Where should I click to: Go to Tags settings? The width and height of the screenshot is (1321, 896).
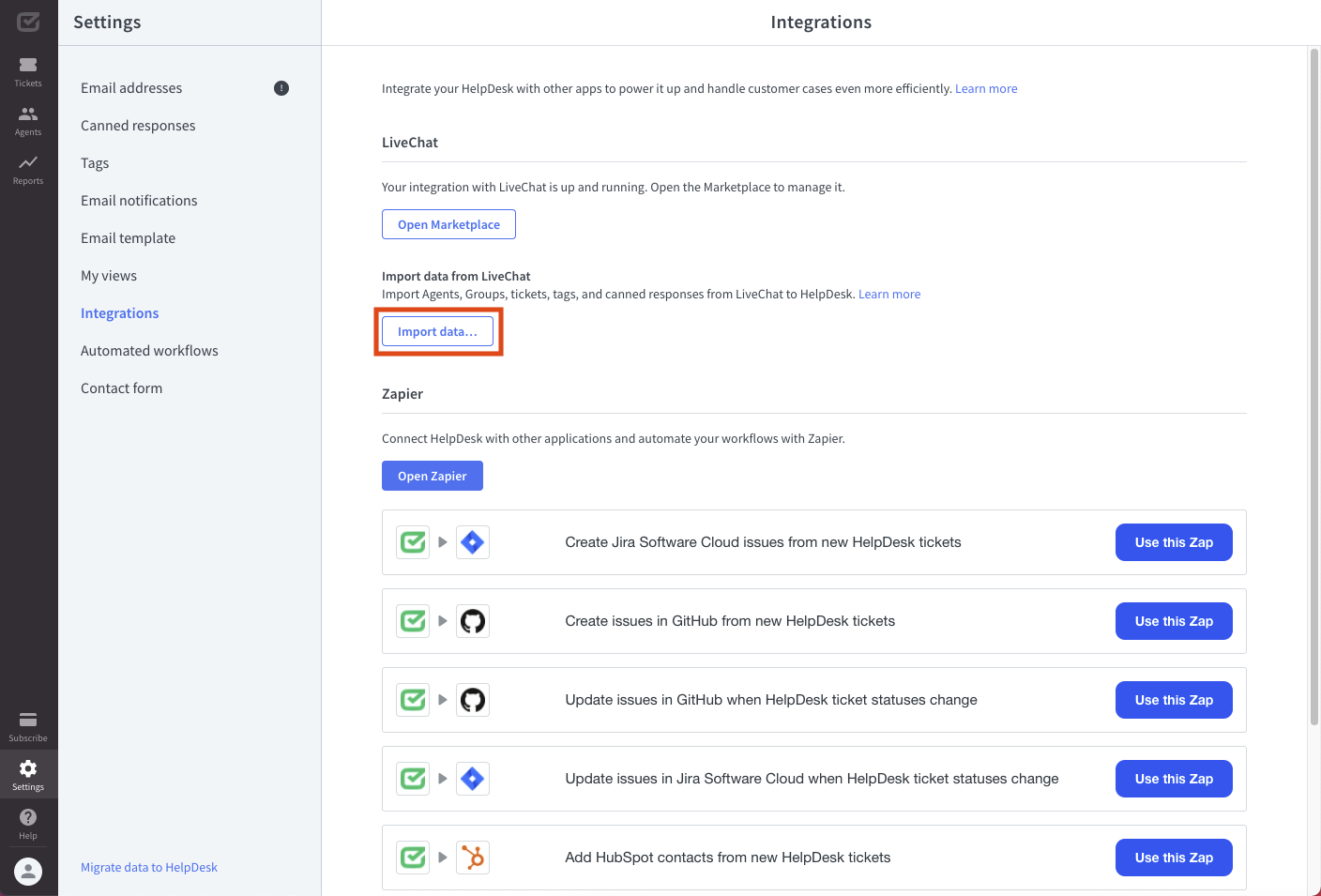tap(95, 163)
